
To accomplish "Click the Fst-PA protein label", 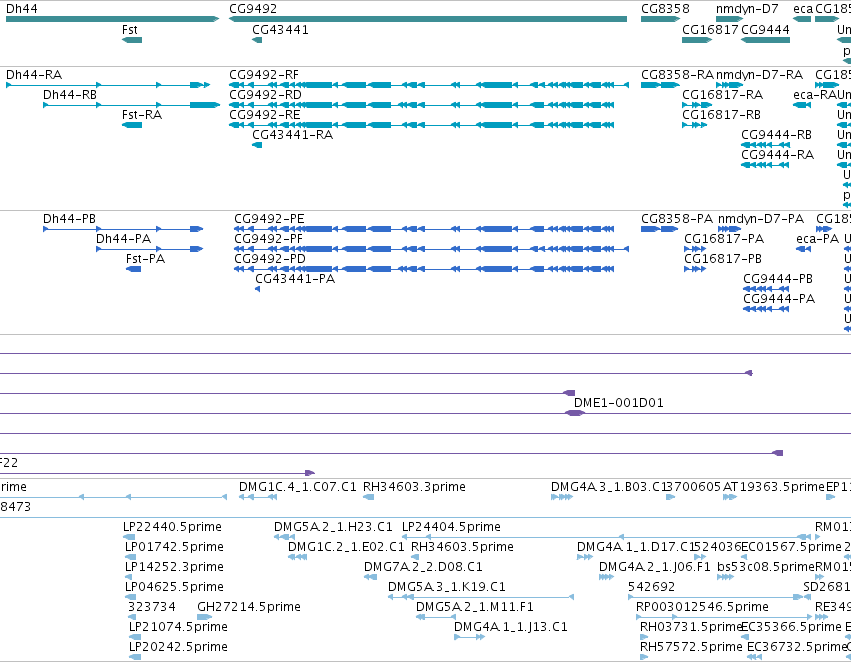I will [145, 259].
